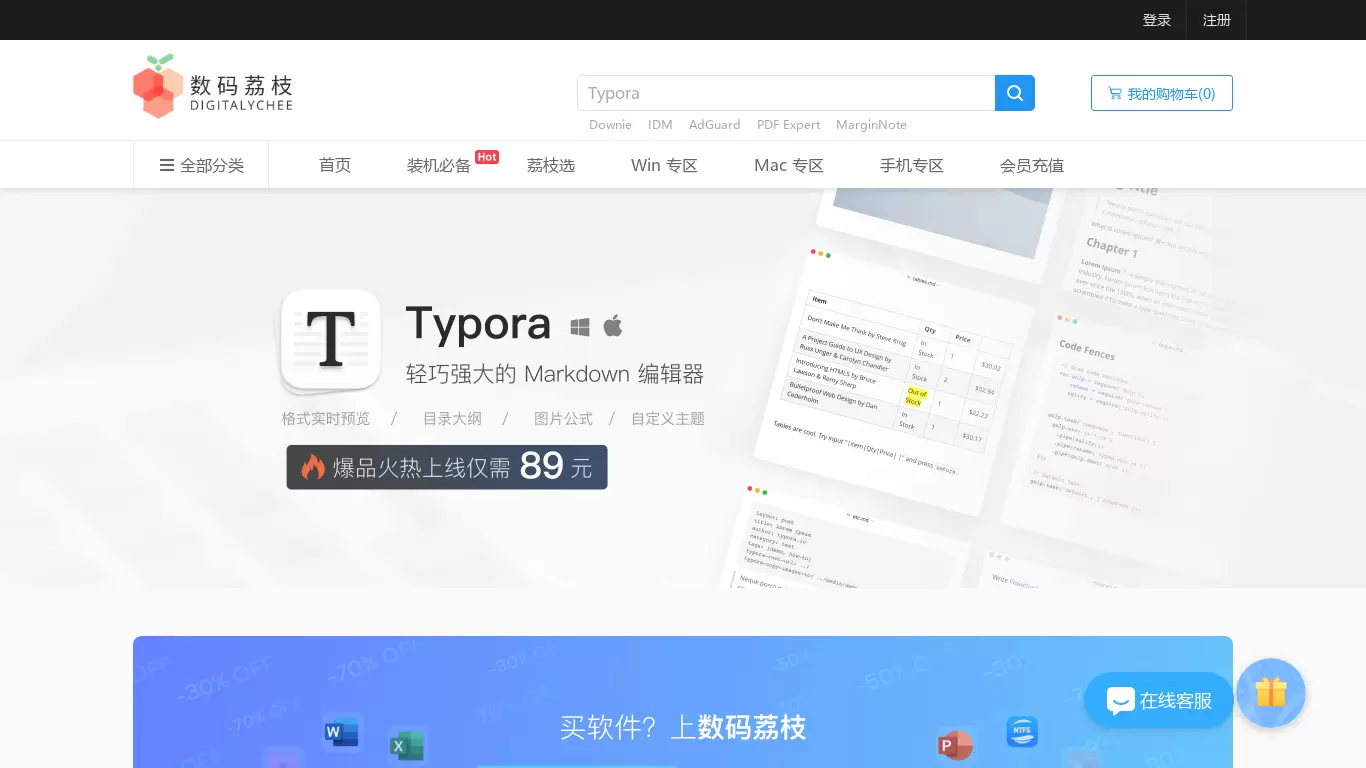Click the Typora banner title text
Image resolution: width=1366 pixels, height=768 pixels.
[478, 324]
